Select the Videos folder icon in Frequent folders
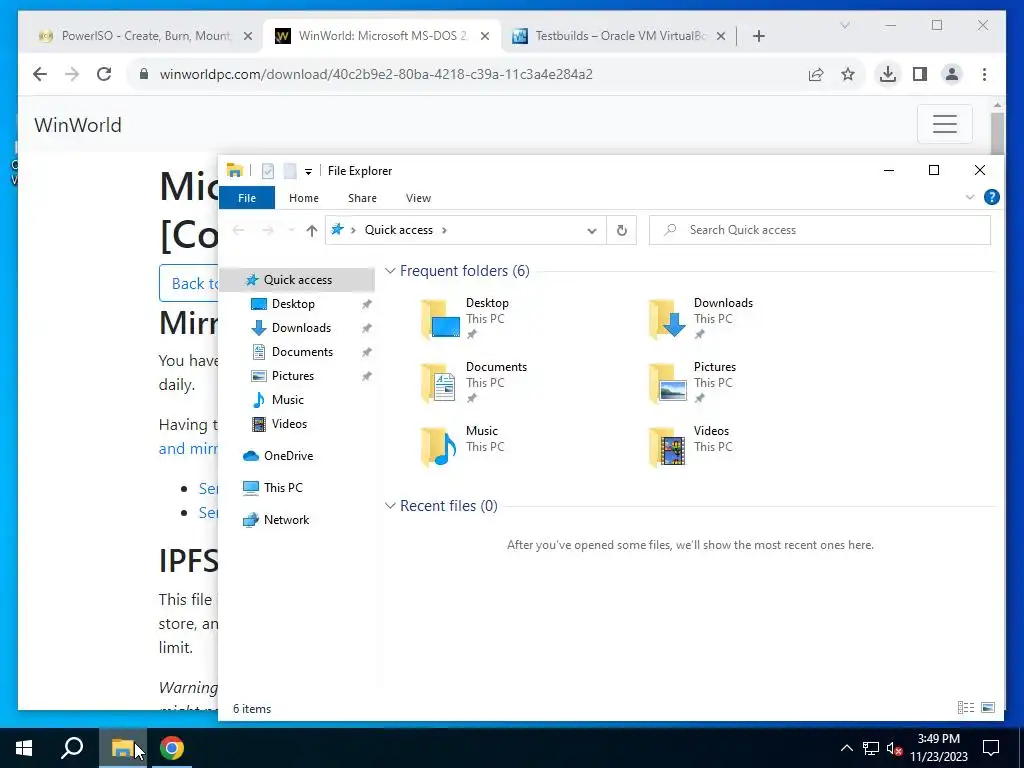Screen dimensions: 1024x768 coord(667,447)
